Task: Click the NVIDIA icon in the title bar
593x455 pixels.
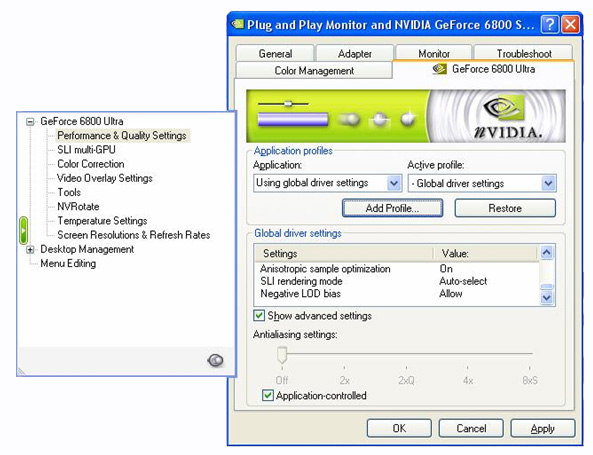Action: tap(238, 24)
